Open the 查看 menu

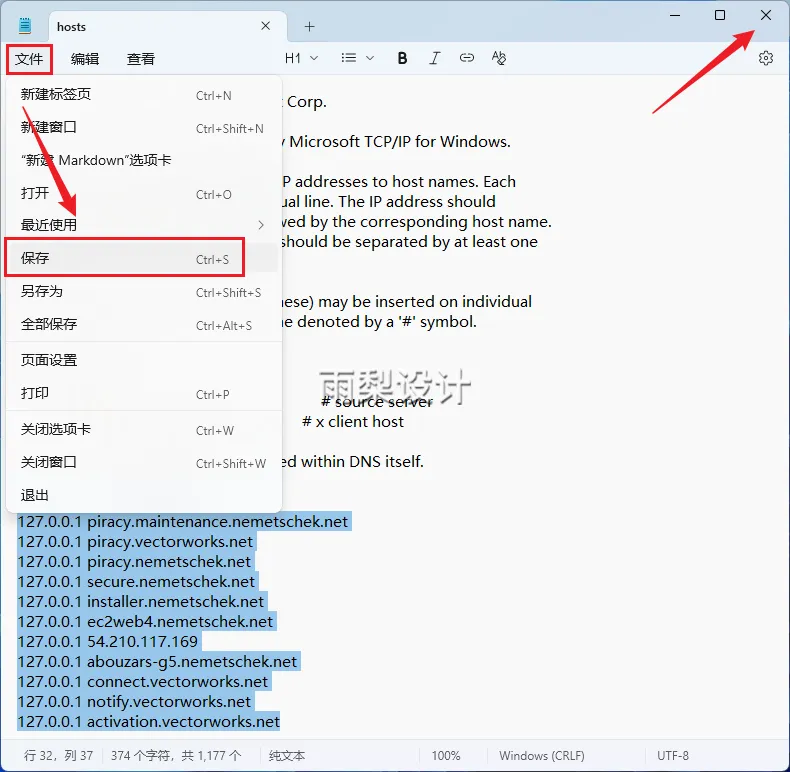click(x=141, y=59)
